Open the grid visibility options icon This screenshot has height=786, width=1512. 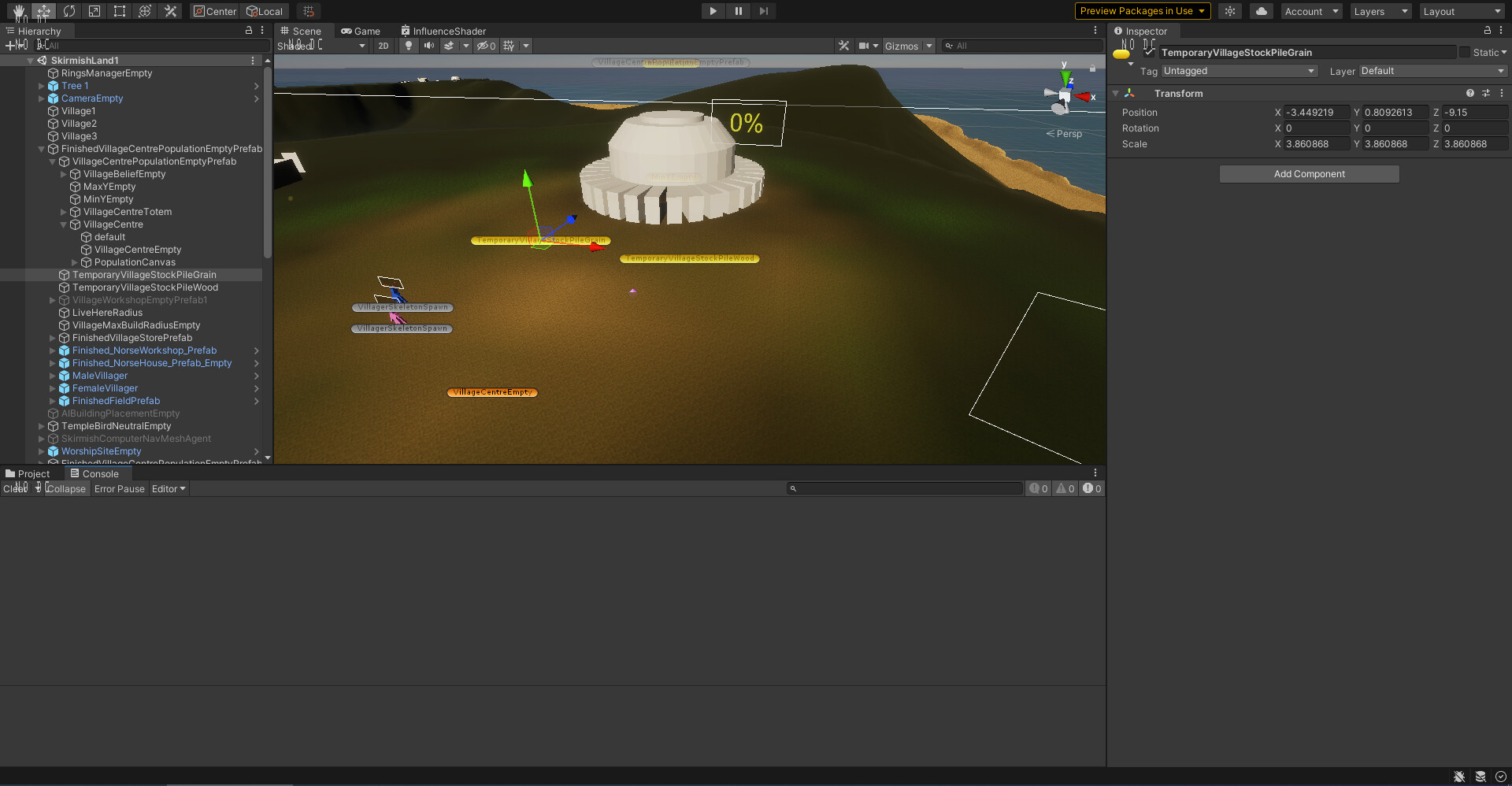pos(510,46)
